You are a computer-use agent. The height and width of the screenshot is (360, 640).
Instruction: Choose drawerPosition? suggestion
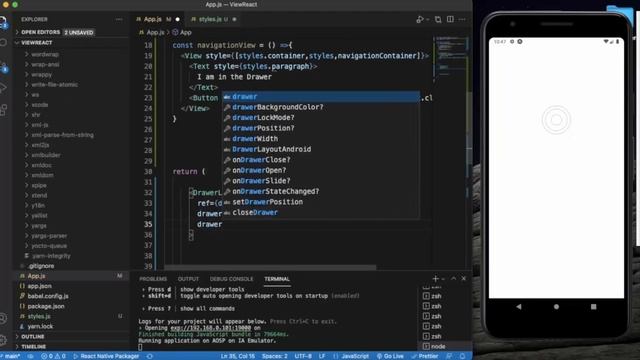321,128
